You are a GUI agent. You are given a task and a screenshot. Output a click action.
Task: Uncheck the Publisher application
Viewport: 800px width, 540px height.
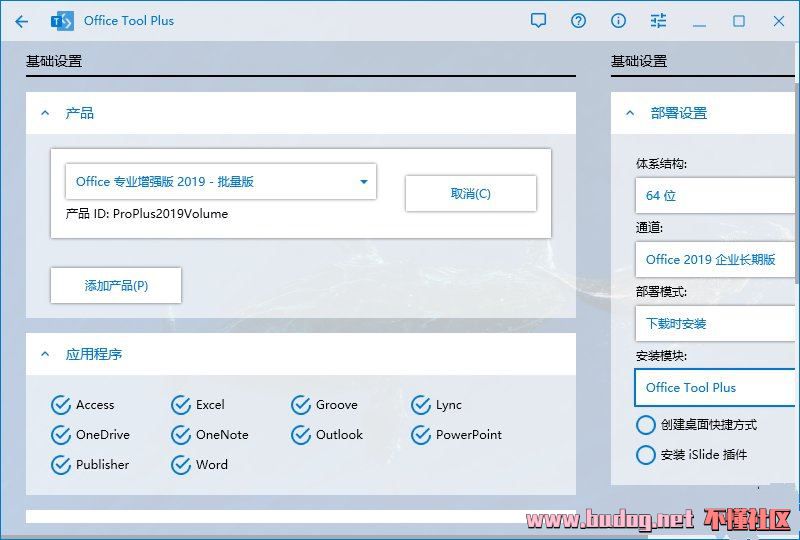[90, 465]
